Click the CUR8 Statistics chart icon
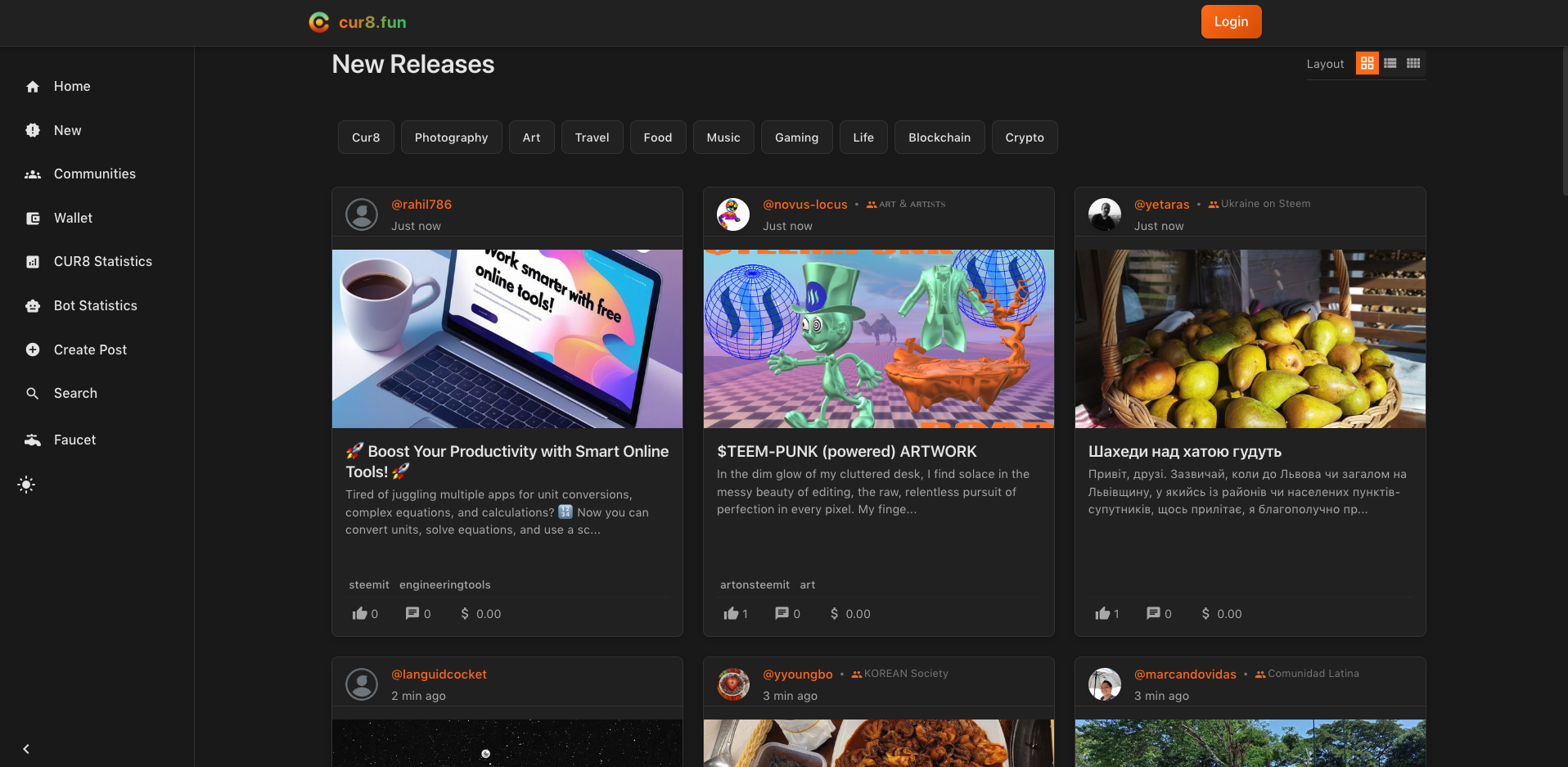Viewport: 1568px width, 767px height. 33,262
